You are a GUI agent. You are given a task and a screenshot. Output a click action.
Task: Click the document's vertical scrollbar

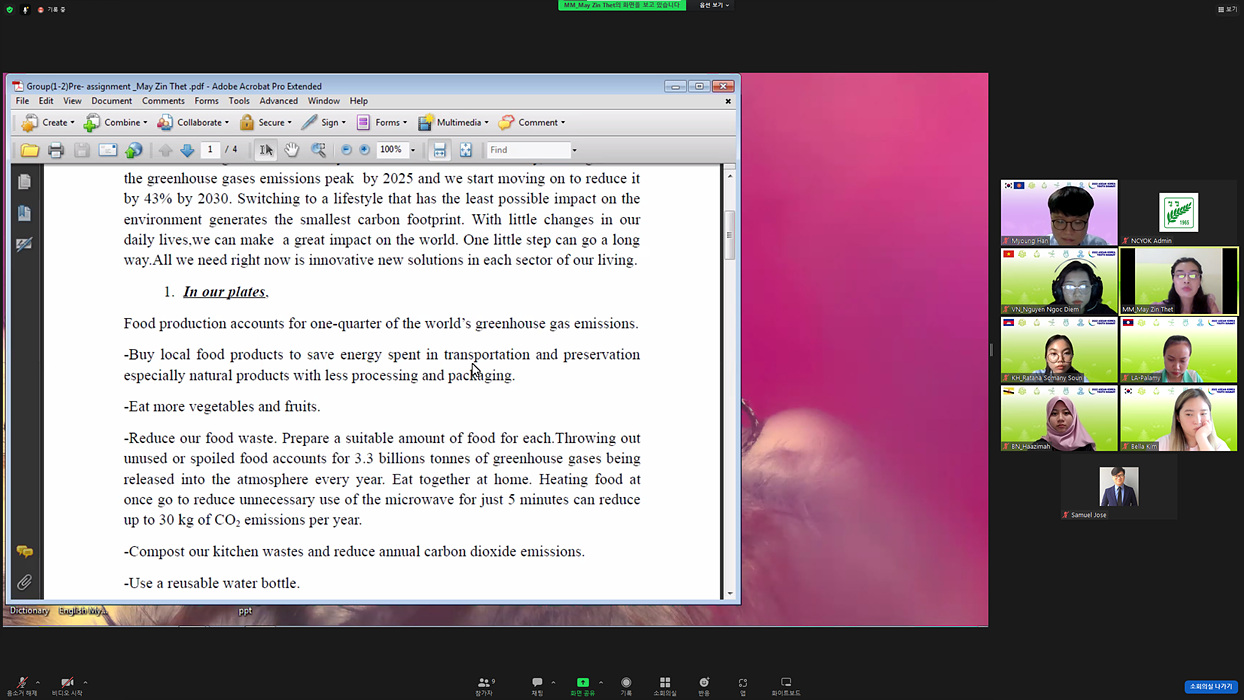pyautogui.click(x=729, y=235)
